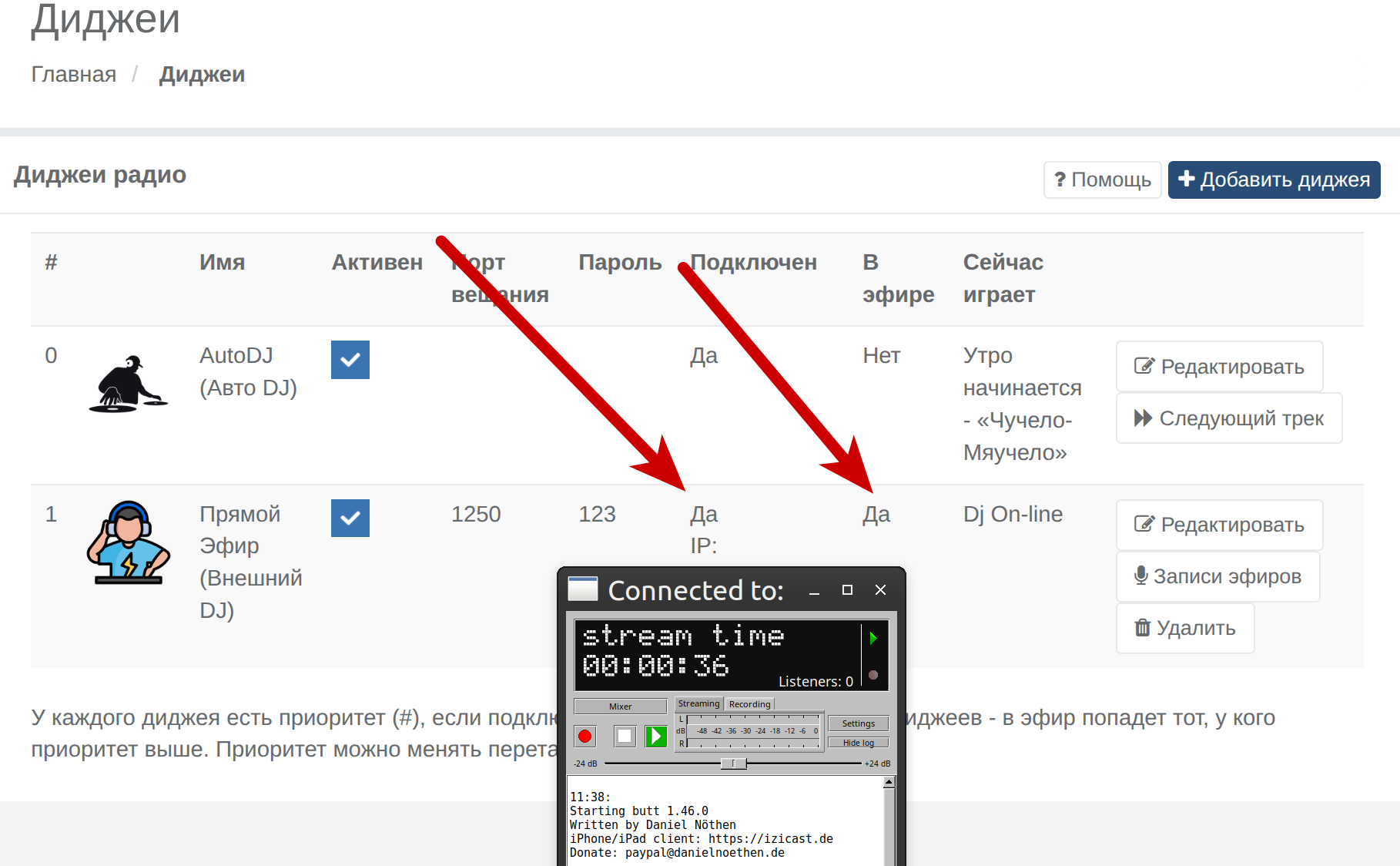Open butt Settings
This screenshot has height=866, width=1400.
858,723
